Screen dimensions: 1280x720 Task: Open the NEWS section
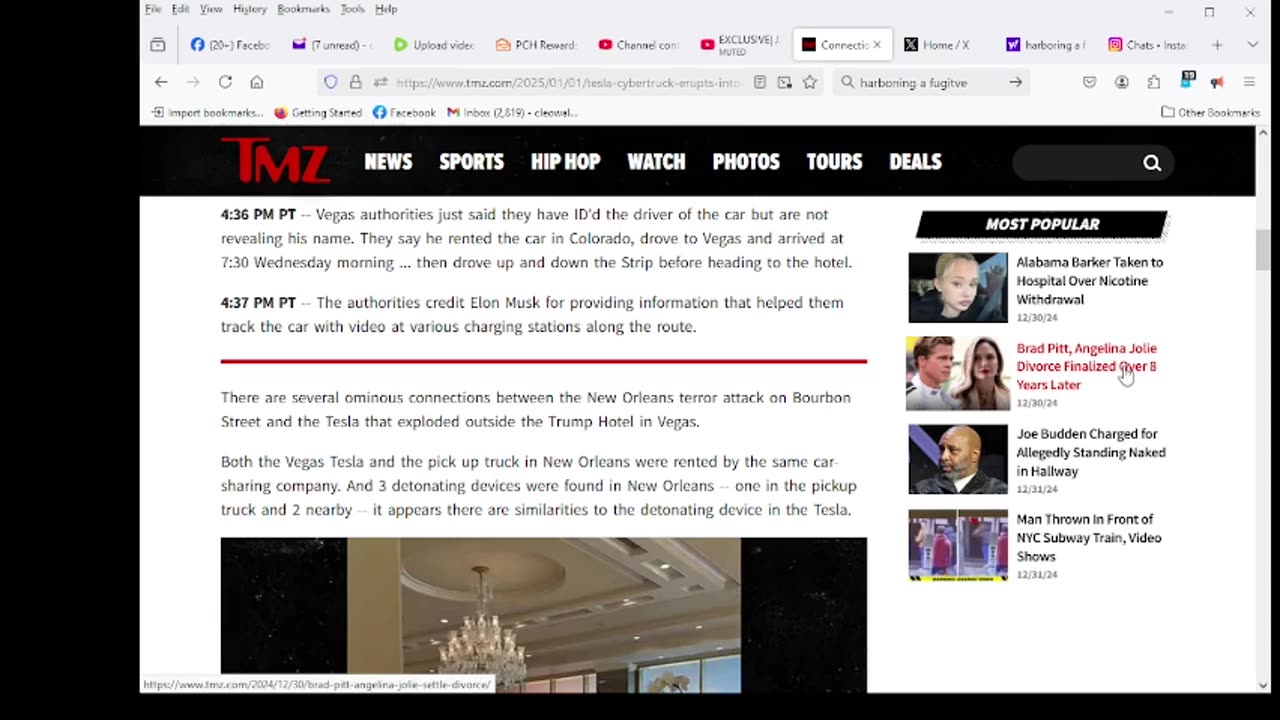tap(388, 162)
